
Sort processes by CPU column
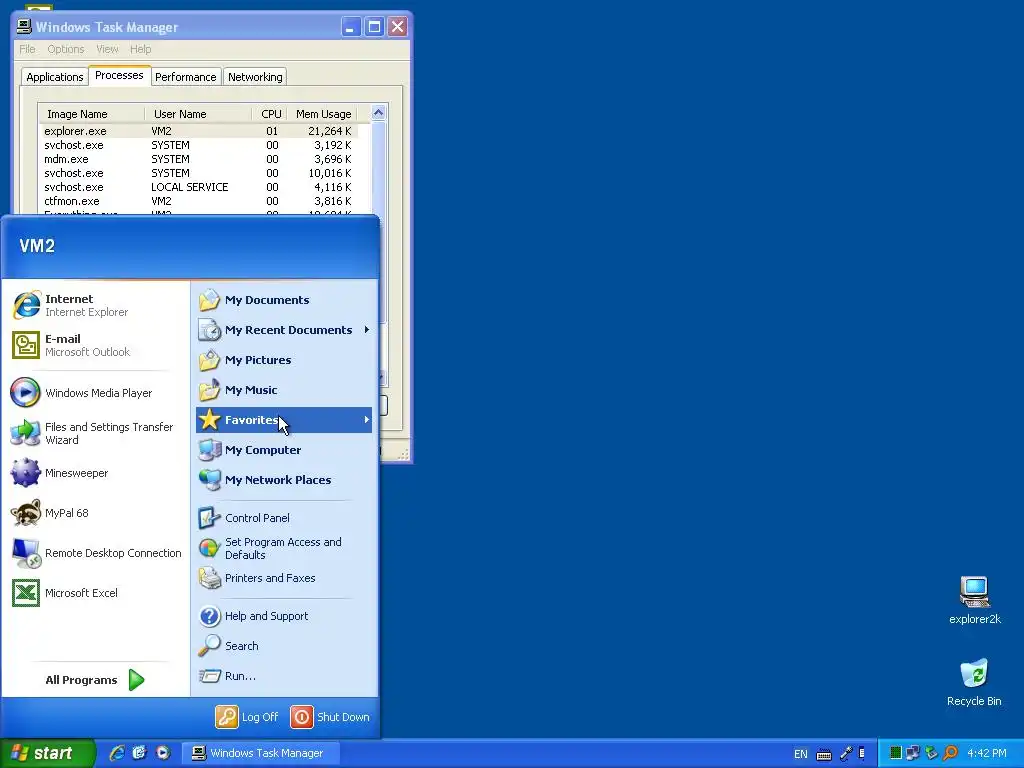[x=270, y=114]
